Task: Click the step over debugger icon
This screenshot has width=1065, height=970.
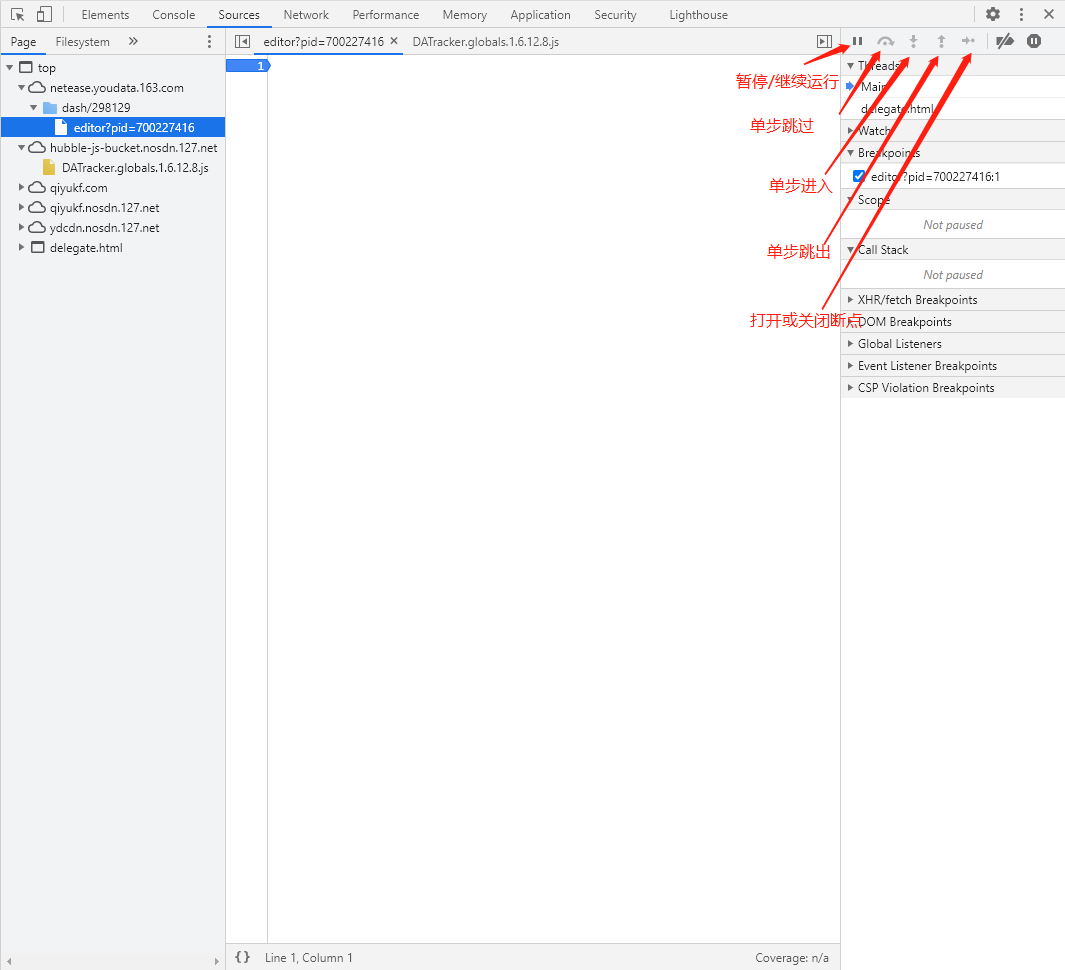Action: [x=885, y=41]
